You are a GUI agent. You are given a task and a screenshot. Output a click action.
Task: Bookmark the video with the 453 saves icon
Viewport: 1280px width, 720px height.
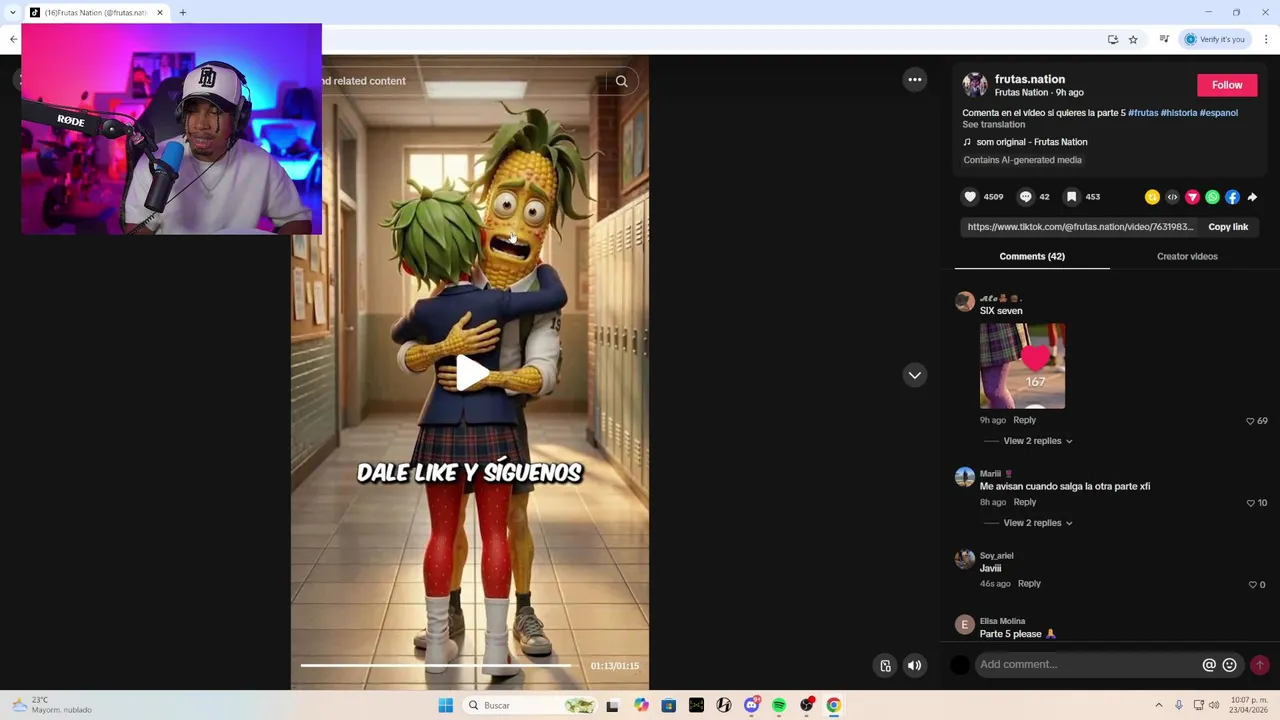[1071, 197]
